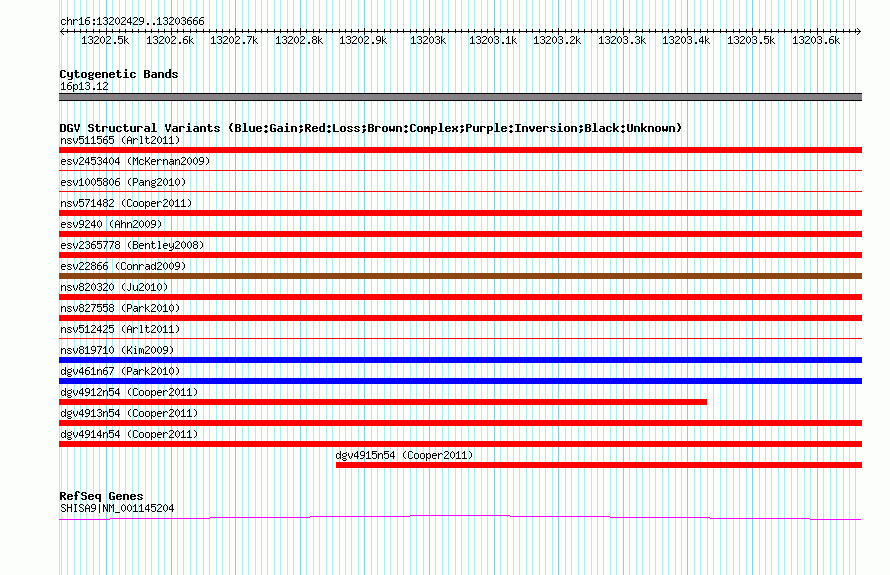Click the 13202.5k ruler tick label
Image resolution: width=890 pixels, height=575 pixels.
point(105,40)
